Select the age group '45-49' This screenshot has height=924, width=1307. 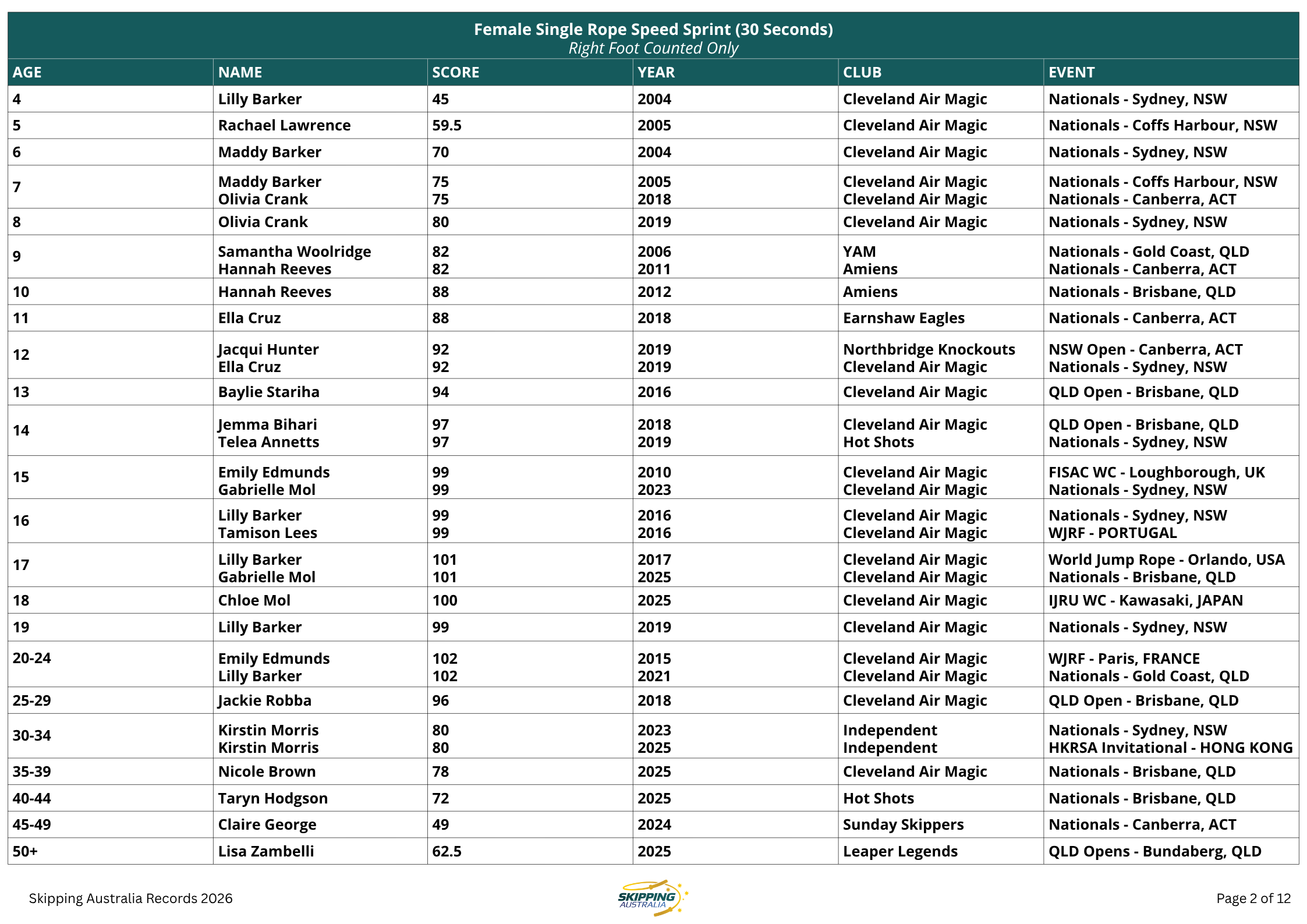point(32,824)
